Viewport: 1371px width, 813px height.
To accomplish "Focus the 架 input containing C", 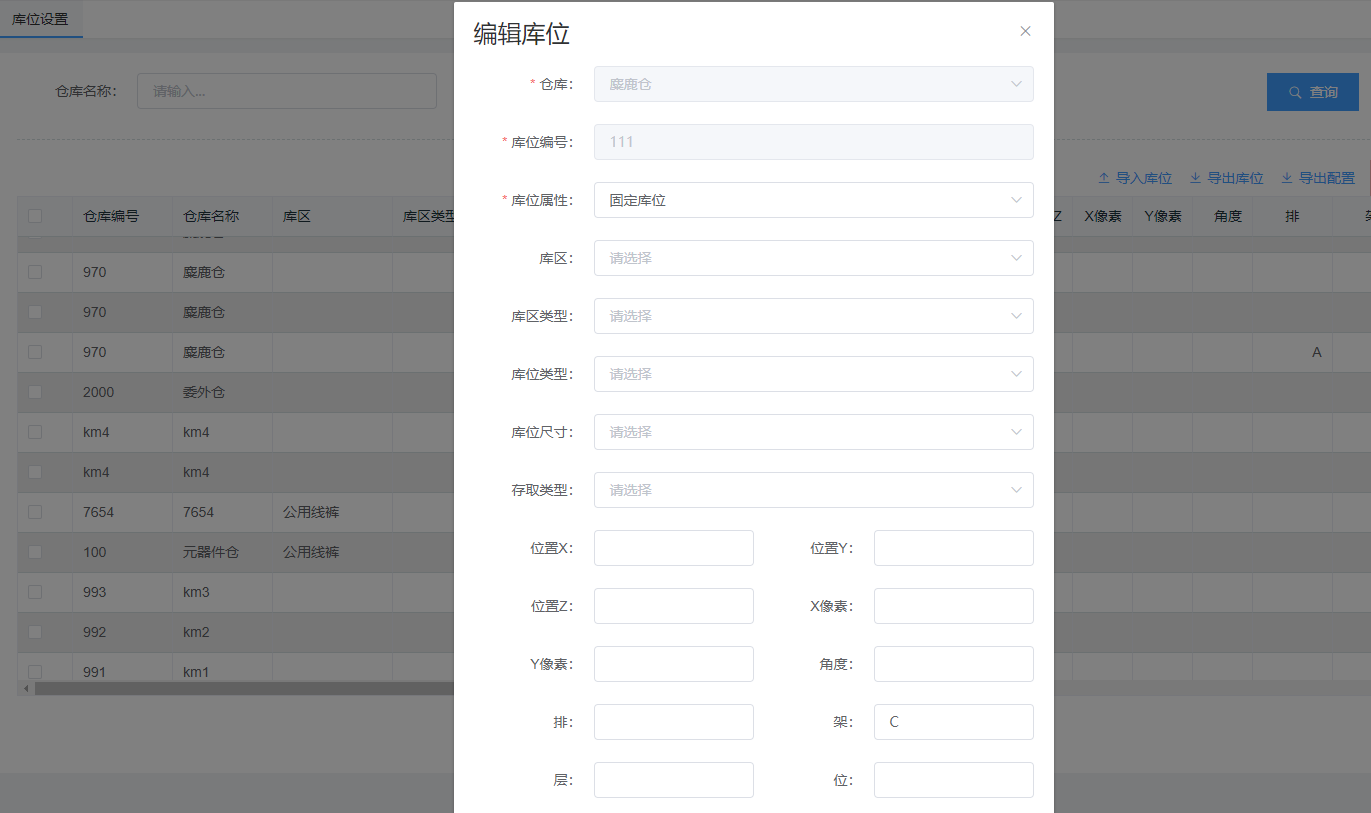I will tap(953, 722).
